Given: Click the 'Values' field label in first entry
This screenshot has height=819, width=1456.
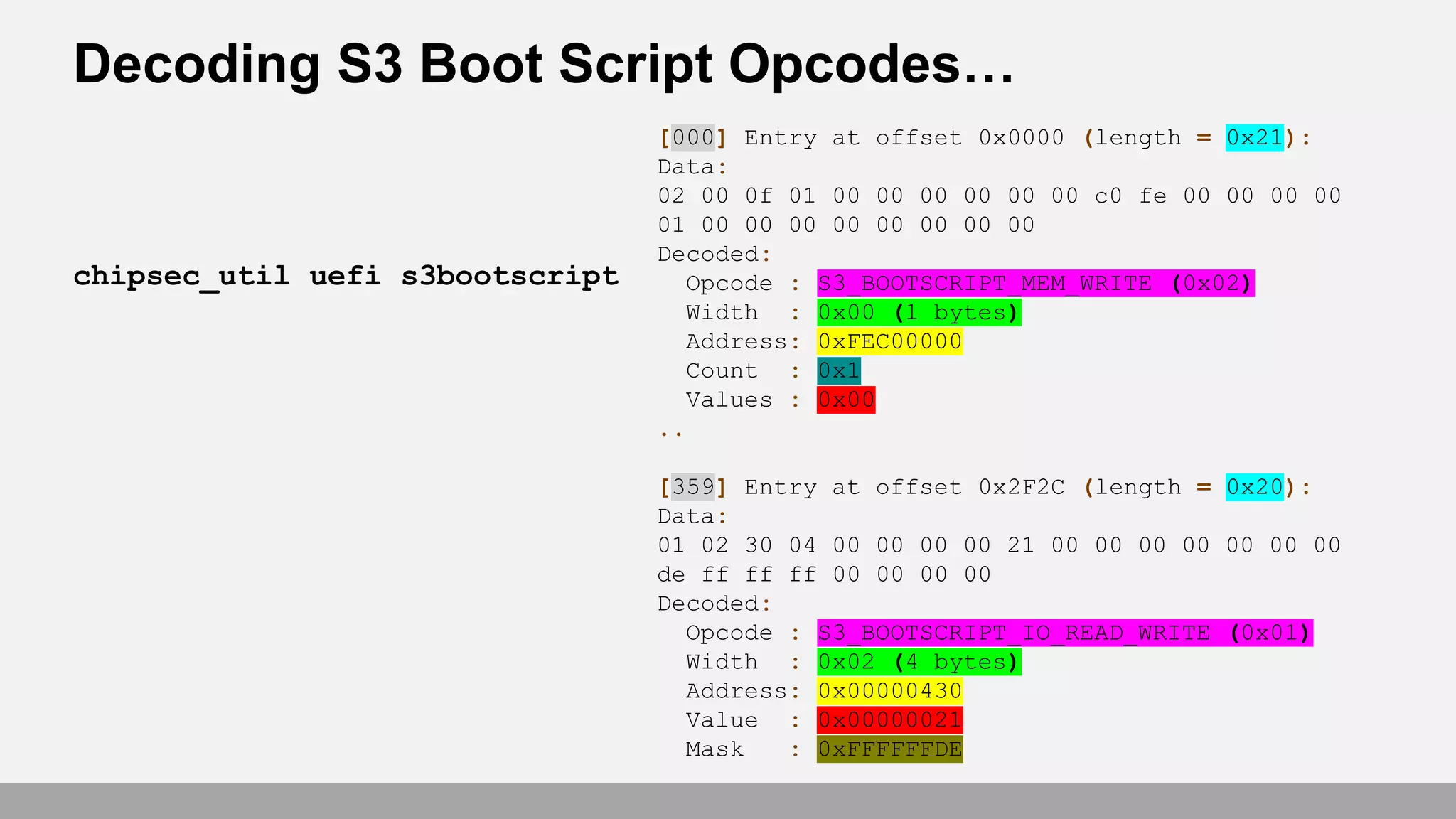Looking at the screenshot, I should 729,400.
